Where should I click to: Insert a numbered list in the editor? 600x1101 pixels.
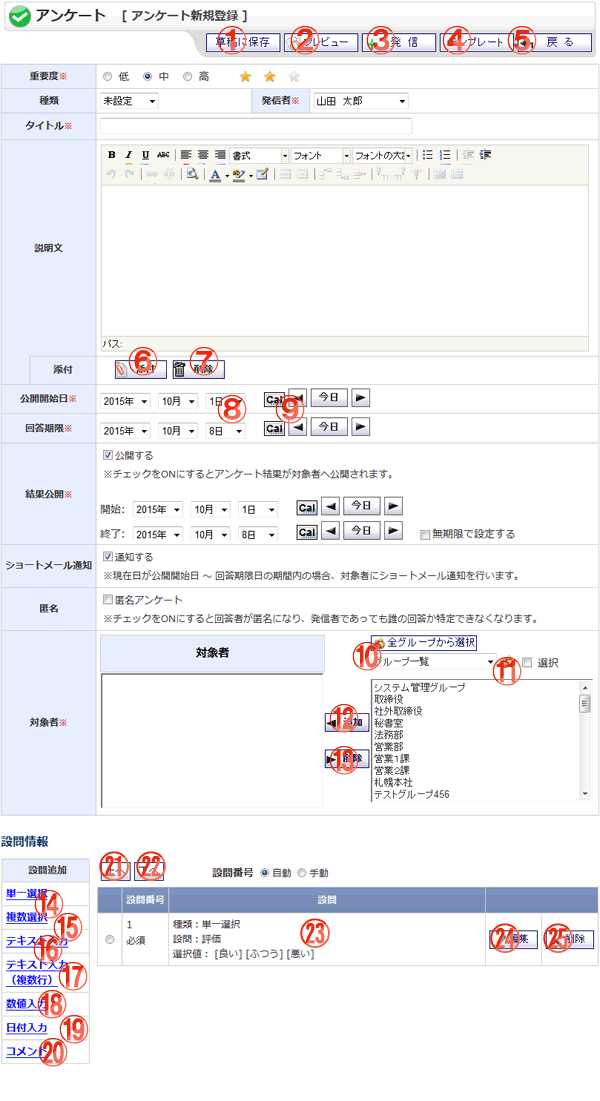pos(445,155)
